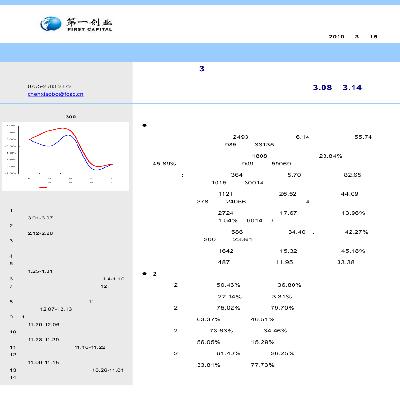Click the second bullet point labeled 2
The width and height of the screenshot is (400, 410).
click(x=149, y=274)
